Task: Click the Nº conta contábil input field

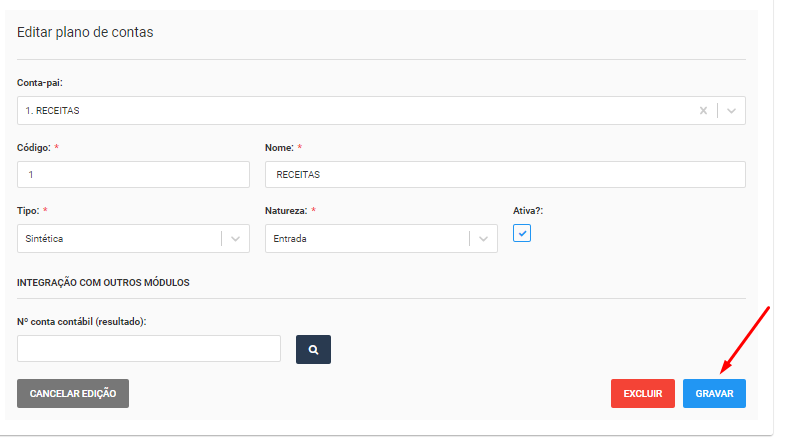Action: 149,348
